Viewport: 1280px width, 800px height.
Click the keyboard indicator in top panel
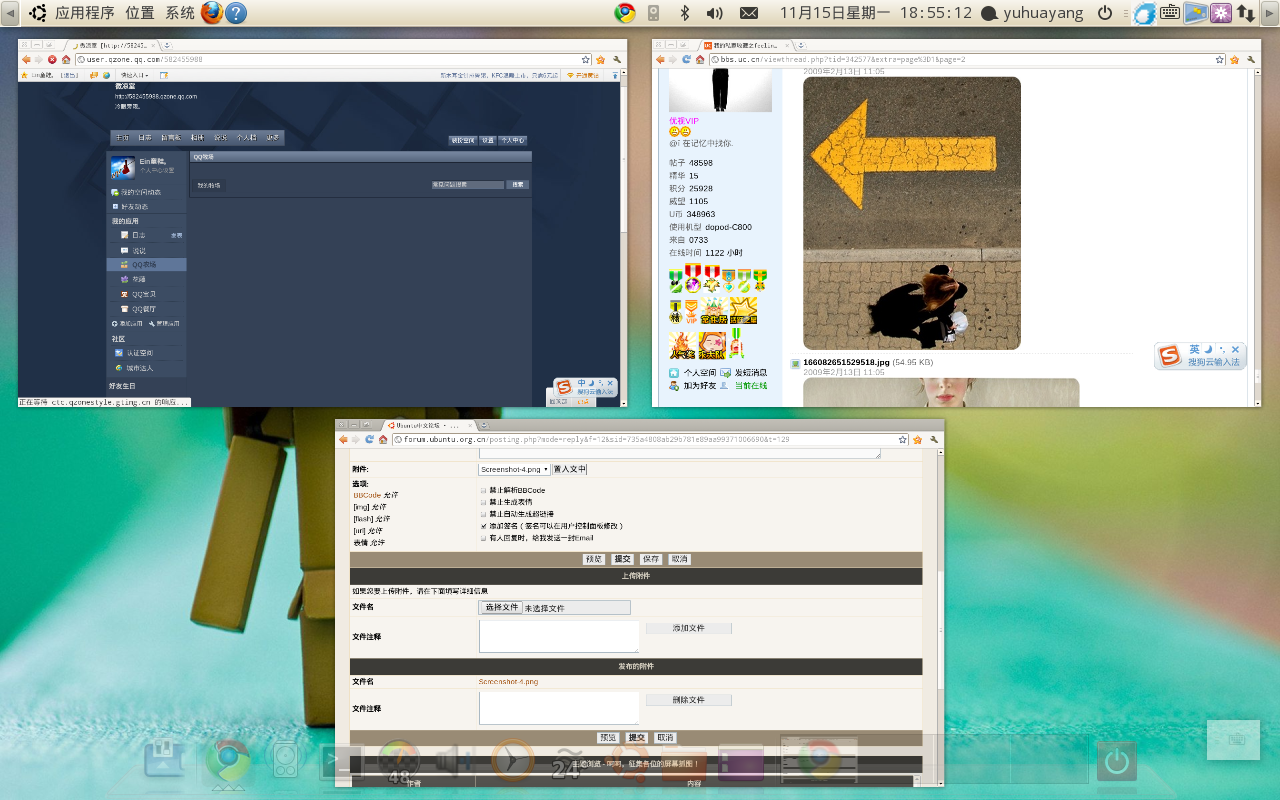pos(1170,13)
